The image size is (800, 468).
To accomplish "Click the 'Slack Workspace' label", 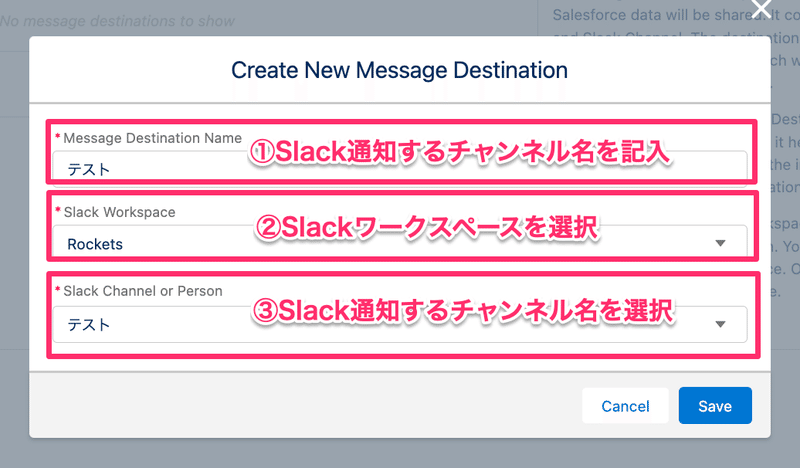I will 119,212.
